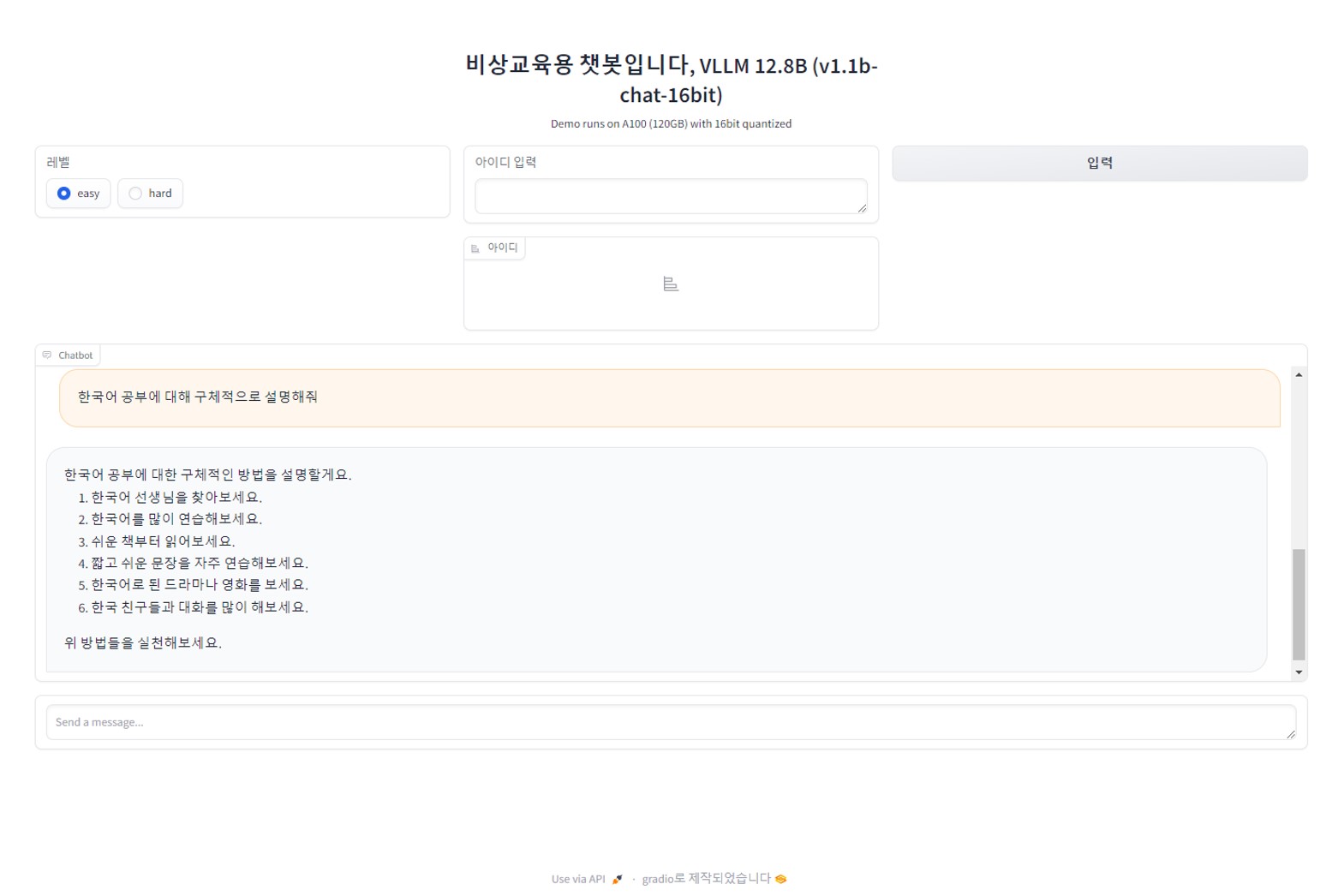Open the gradio로 제작되었습니다 link
This screenshot has height=896, width=1338.
click(706, 879)
